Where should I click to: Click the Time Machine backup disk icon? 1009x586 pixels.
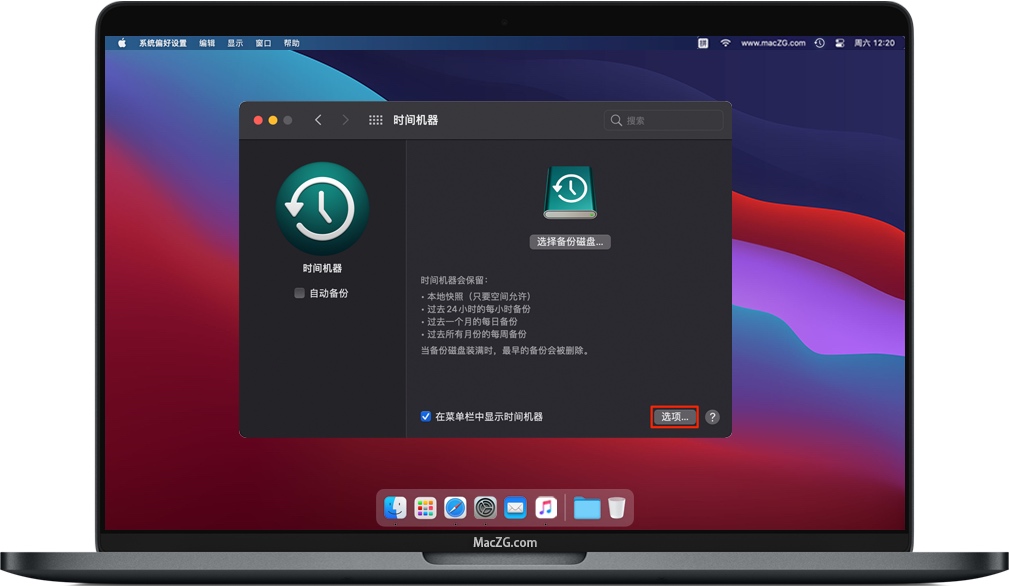(569, 192)
